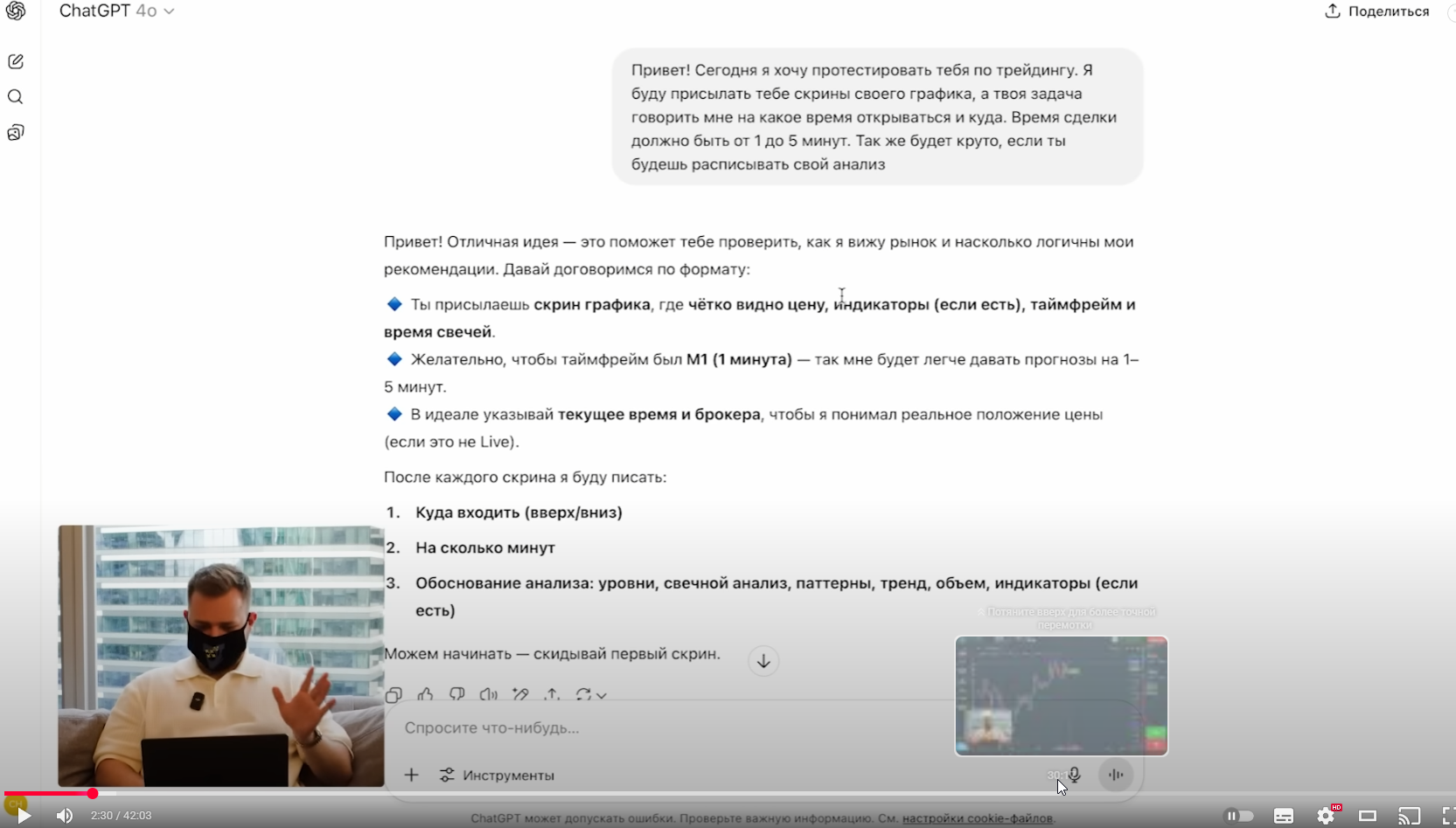
Task: Copy the response with copy icon
Action: click(x=394, y=695)
